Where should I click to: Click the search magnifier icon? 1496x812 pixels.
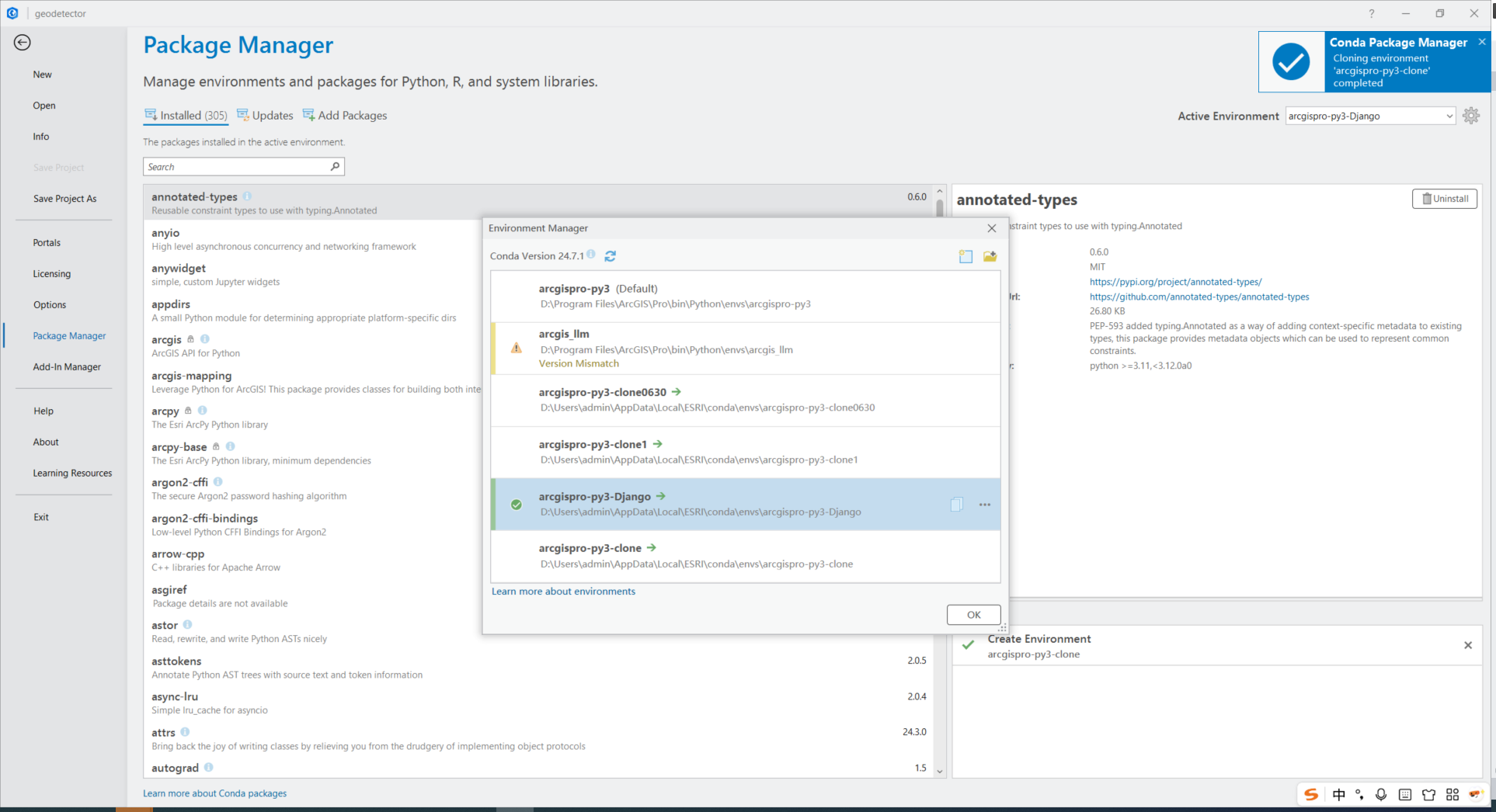coord(335,166)
